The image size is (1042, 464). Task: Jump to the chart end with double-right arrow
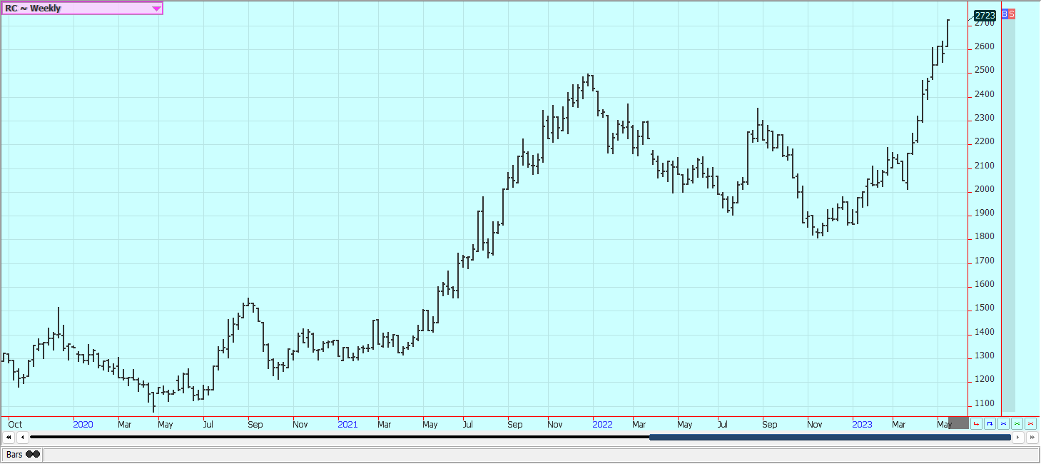[x=1032, y=437]
